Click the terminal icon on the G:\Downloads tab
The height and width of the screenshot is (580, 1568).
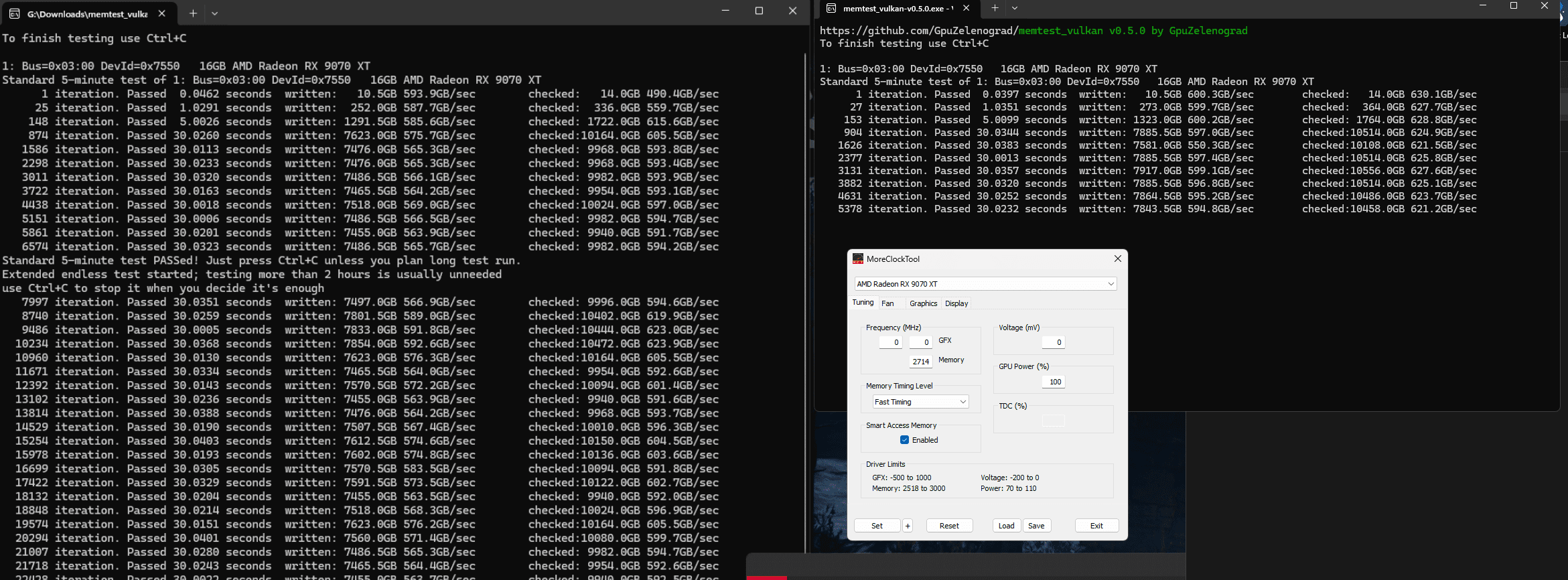[x=14, y=13]
